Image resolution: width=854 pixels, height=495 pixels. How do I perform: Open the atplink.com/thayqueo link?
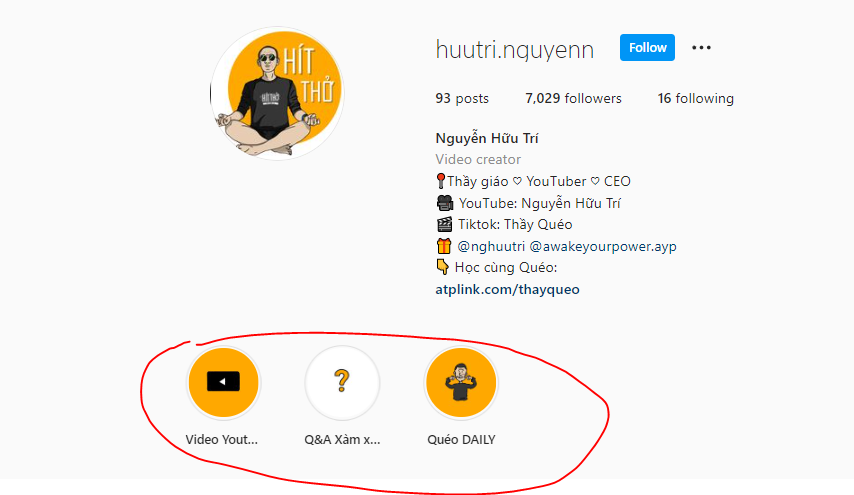tap(507, 289)
